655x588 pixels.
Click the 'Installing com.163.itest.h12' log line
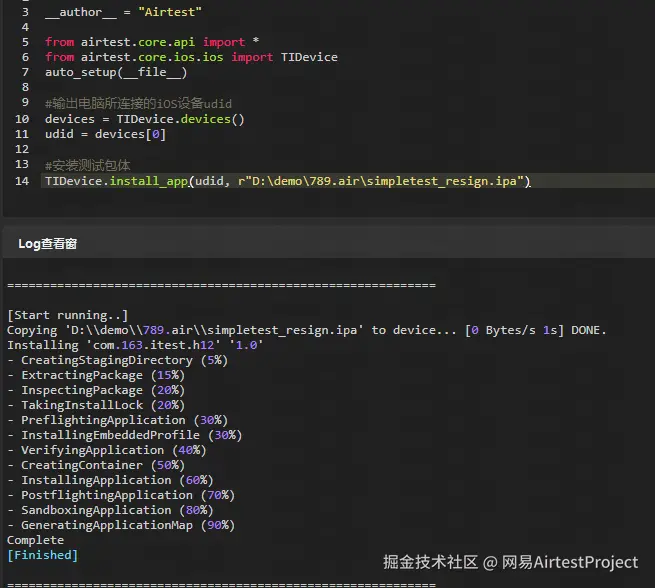click(x=135, y=345)
